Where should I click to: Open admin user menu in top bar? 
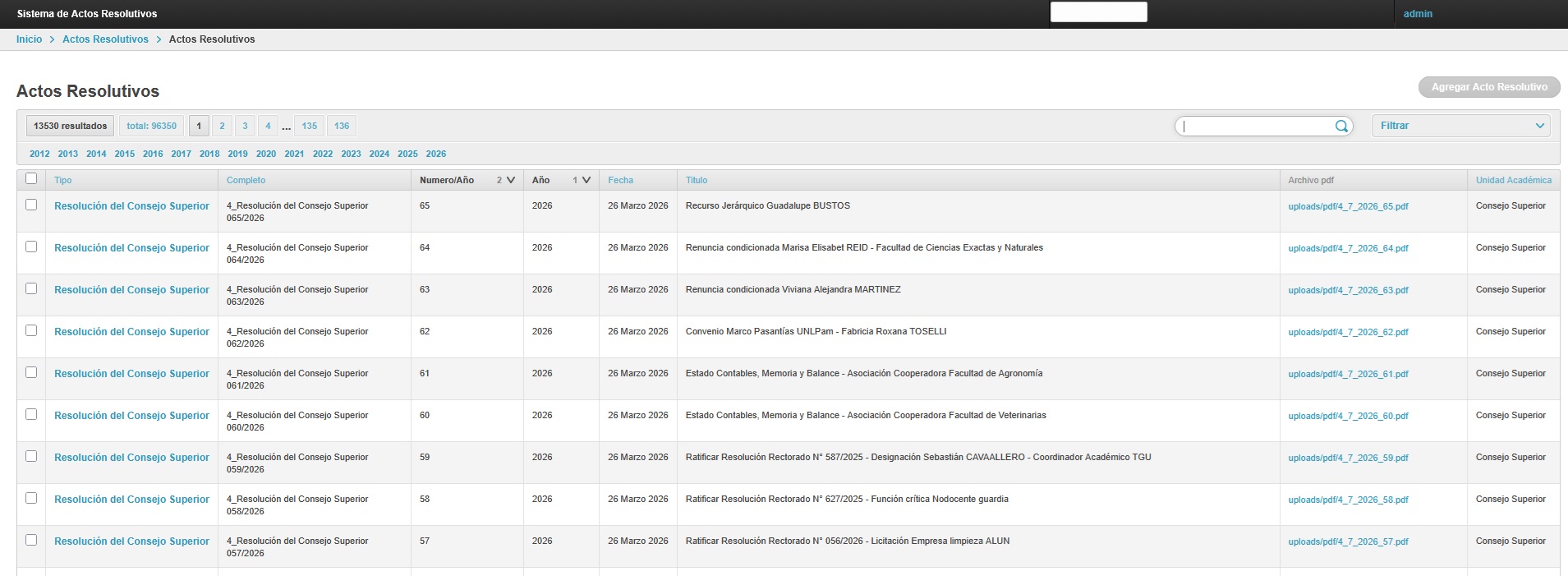click(1418, 14)
